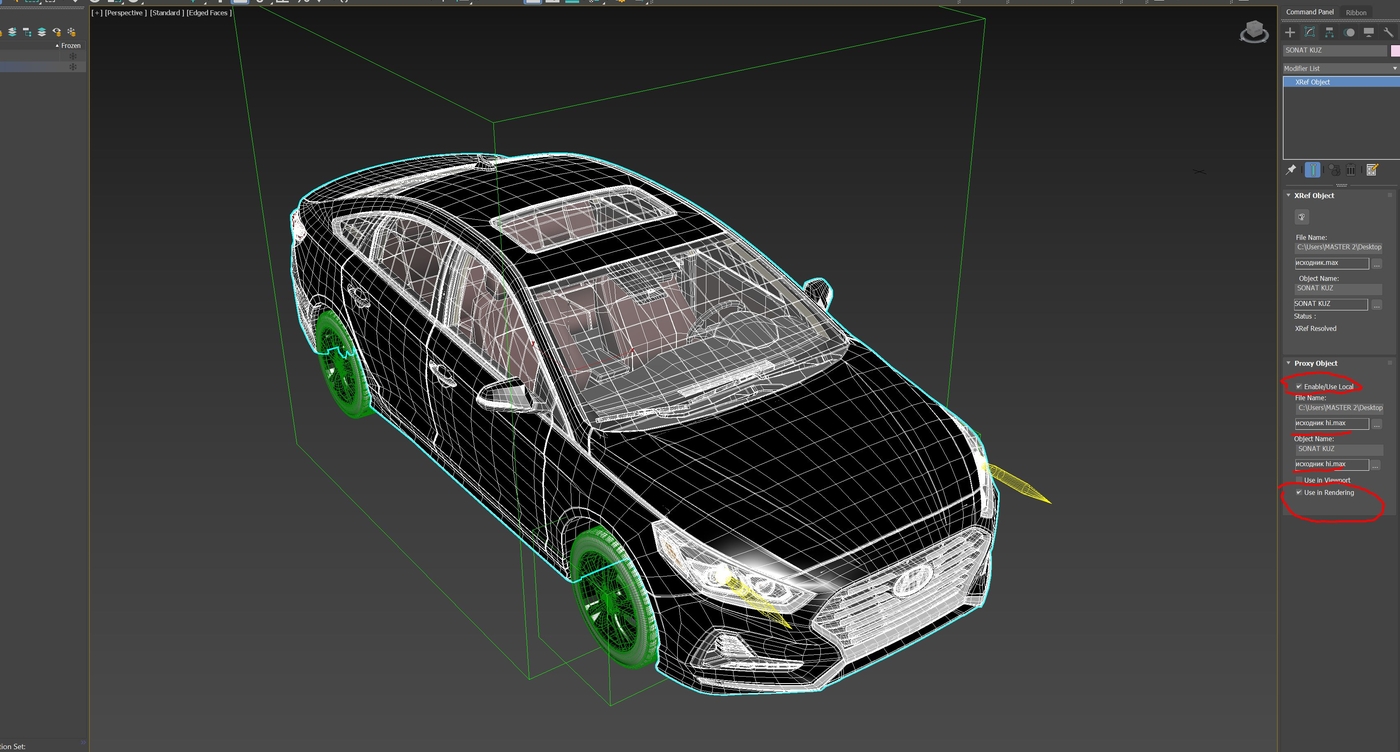Switch to the Modify panel icon
Screen dimensions: 1400x752
pyautogui.click(x=1309, y=32)
